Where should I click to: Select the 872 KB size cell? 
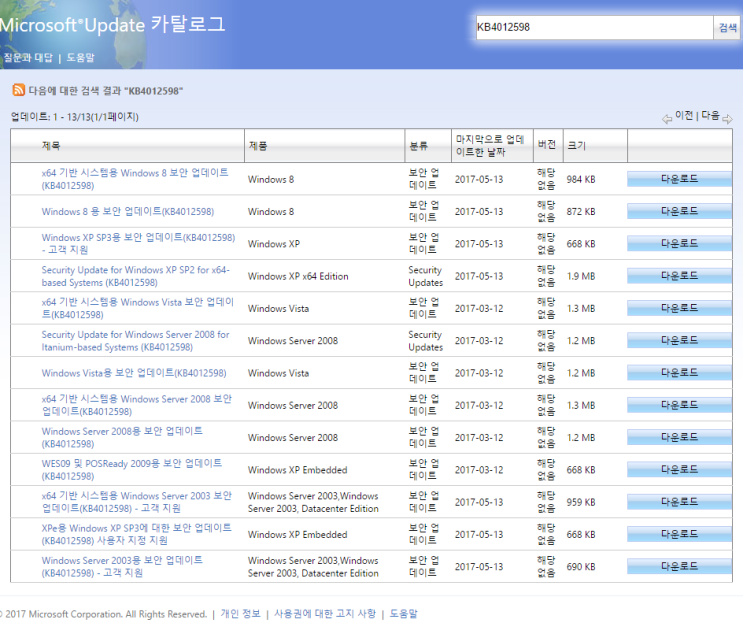click(581, 212)
